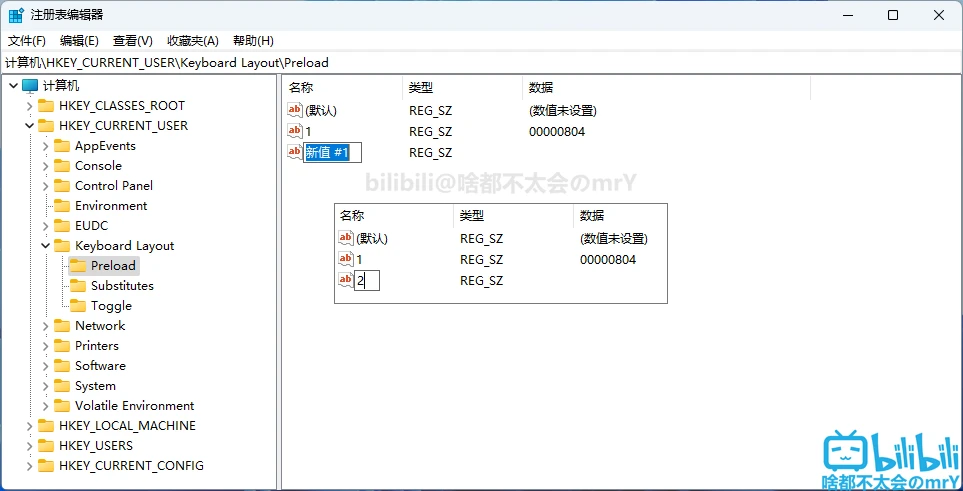
Task: Click the (默认) value name
Action: click(321, 111)
